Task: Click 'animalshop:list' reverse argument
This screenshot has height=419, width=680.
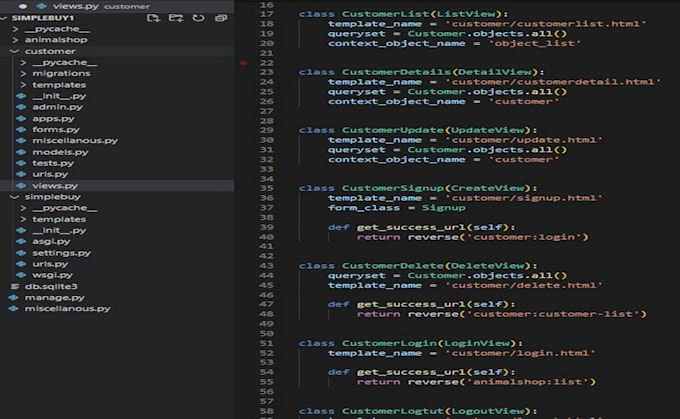Action: 528,382
